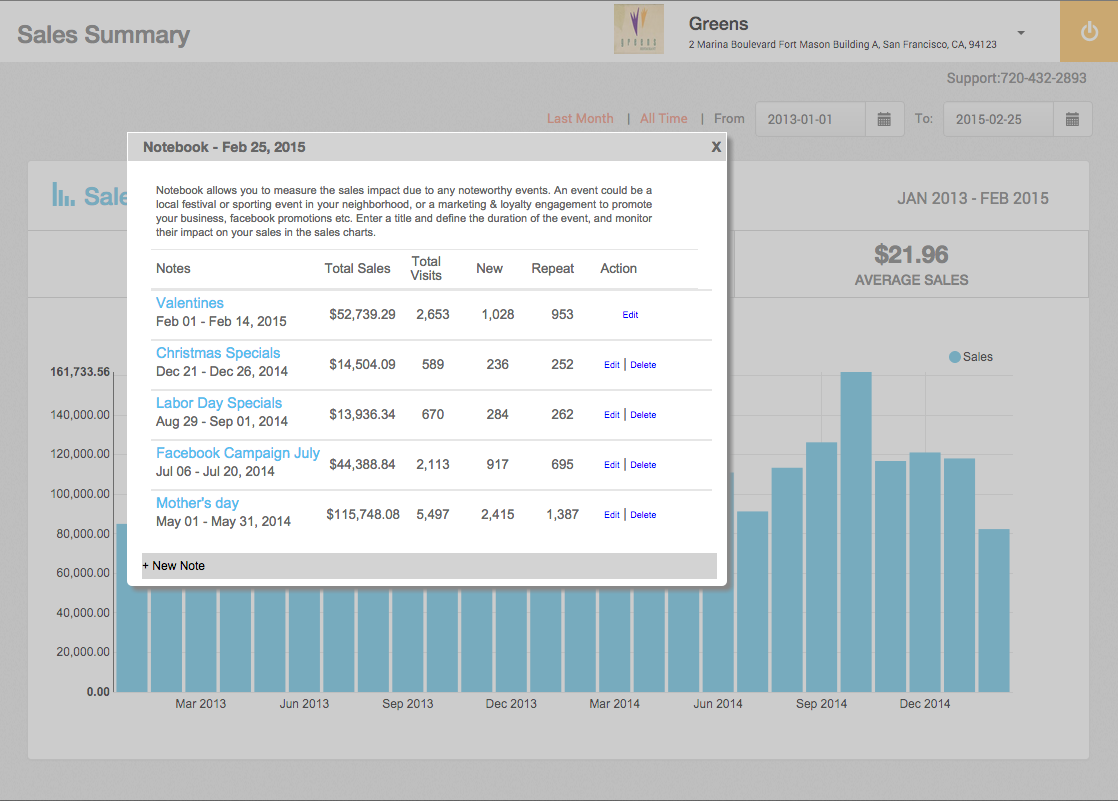Click the $21.96 average sales figure

click(x=911, y=255)
